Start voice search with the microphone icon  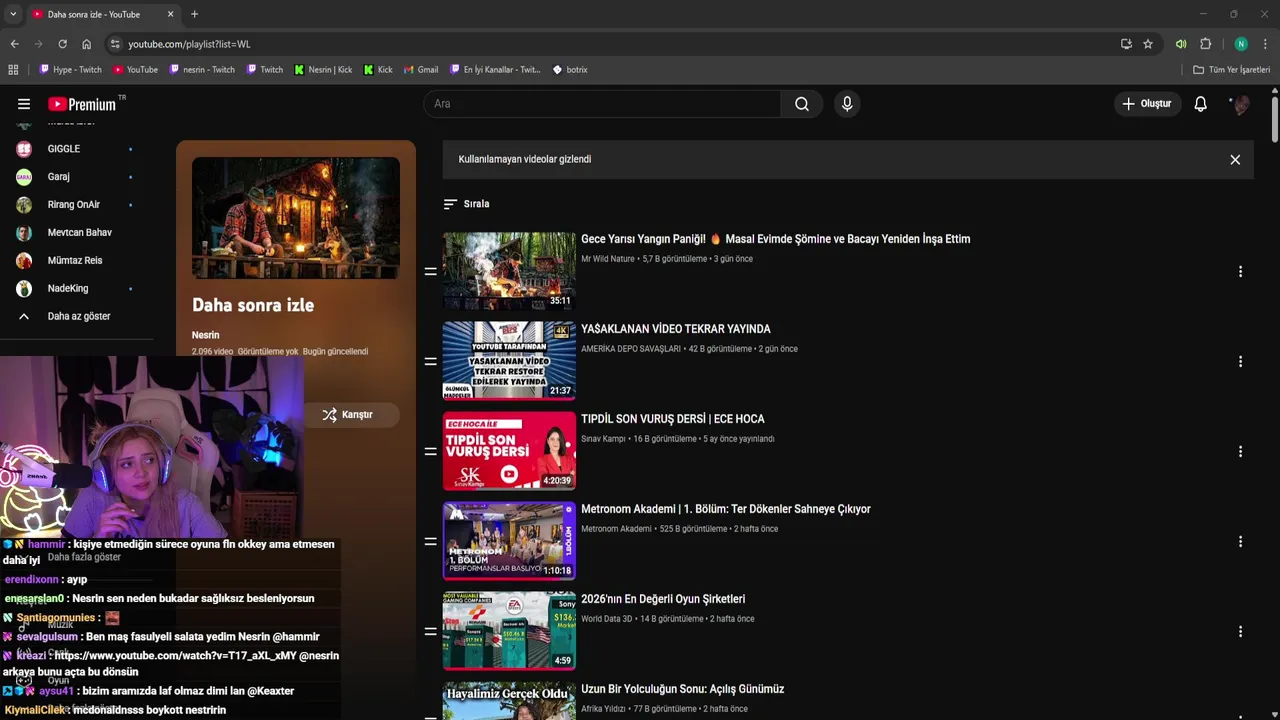[847, 104]
